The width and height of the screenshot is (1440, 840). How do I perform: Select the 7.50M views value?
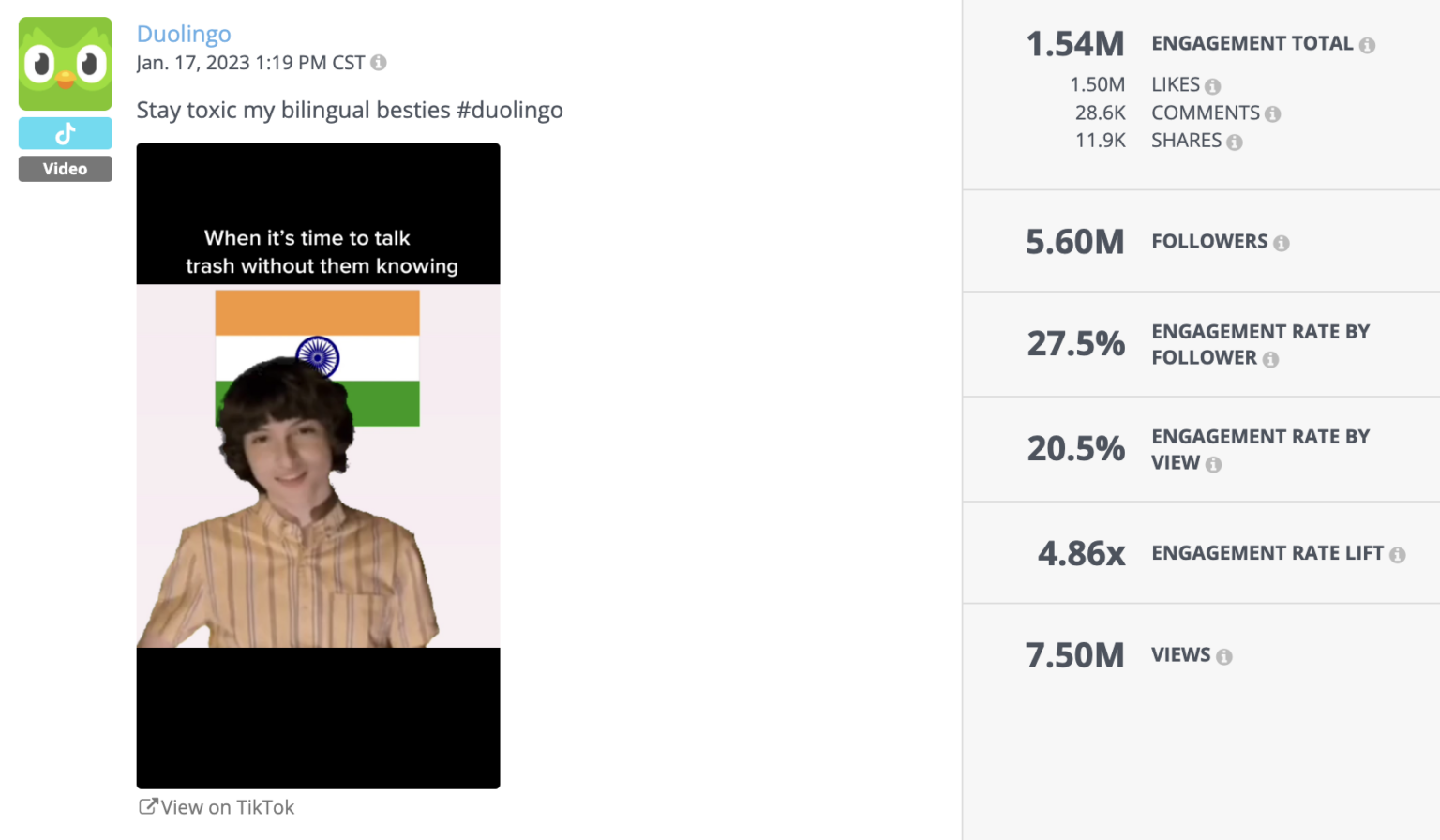coord(1074,655)
